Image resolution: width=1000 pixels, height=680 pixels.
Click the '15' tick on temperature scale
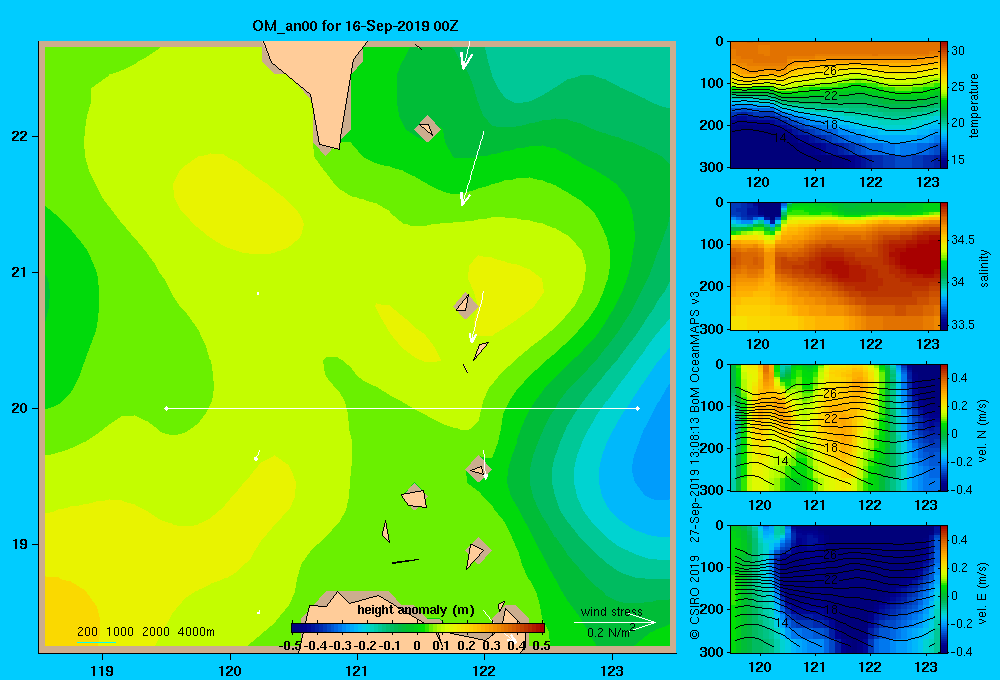coord(958,159)
